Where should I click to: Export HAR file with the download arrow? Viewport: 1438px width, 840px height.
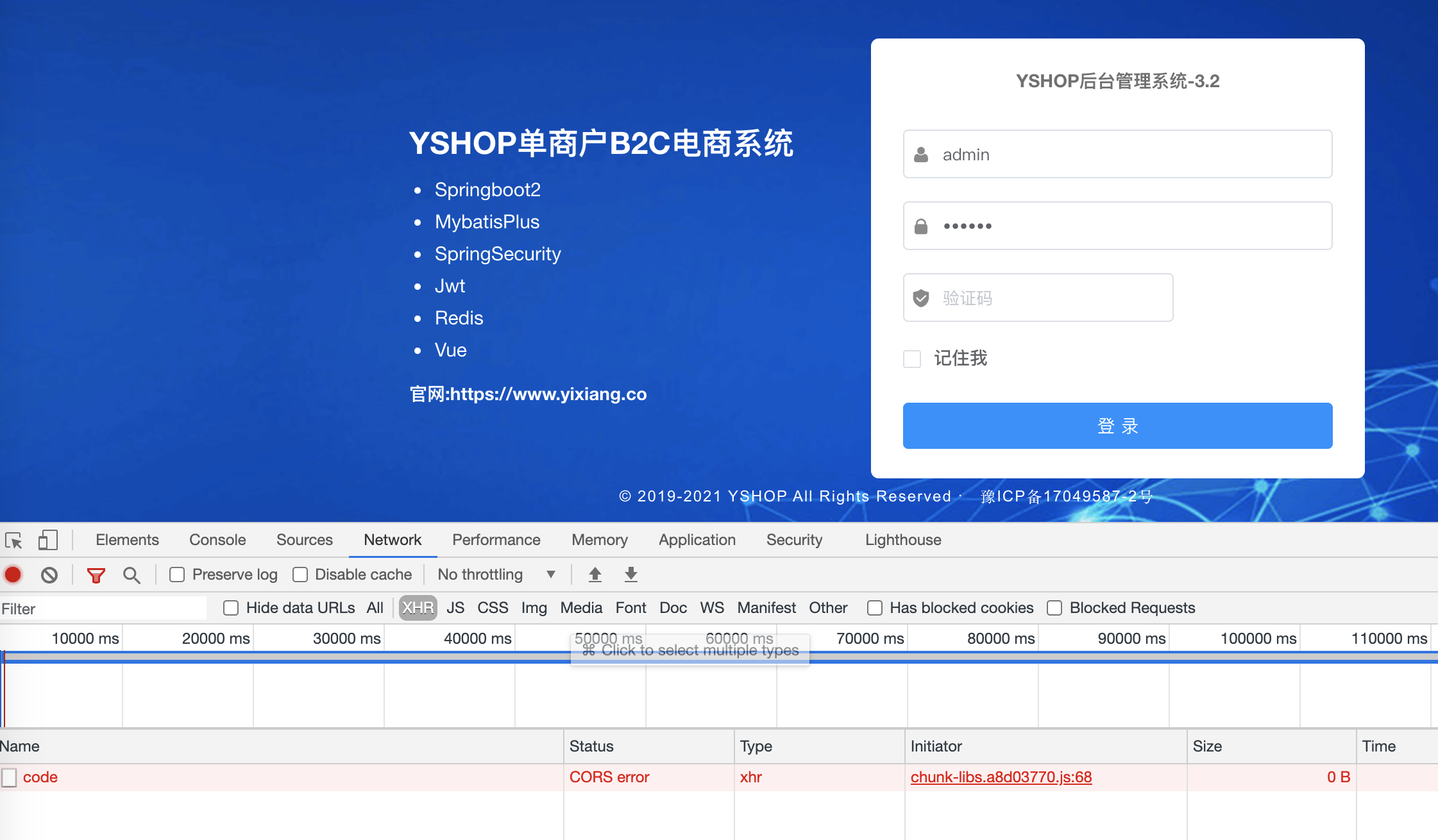tap(631, 575)
